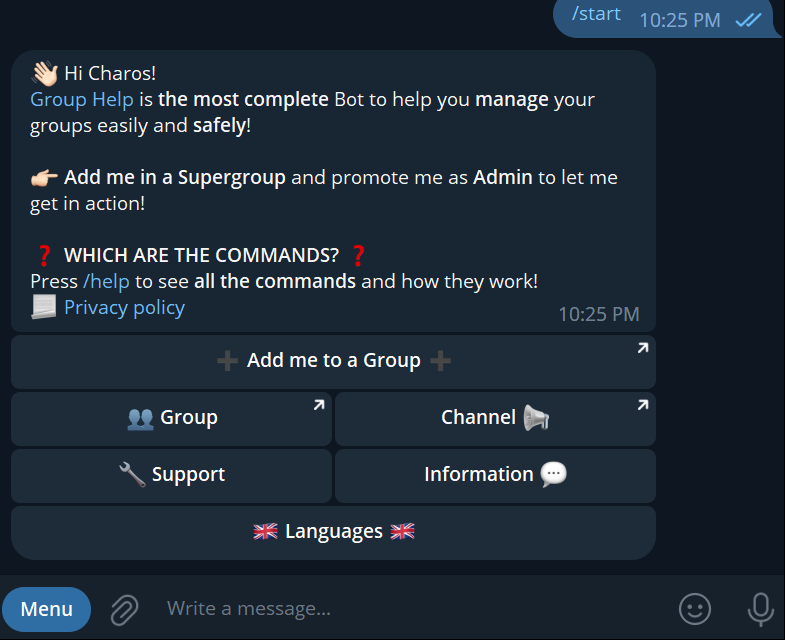Click the /start sent message bubble
Screen dimensions: 785x640
[666, 19]
